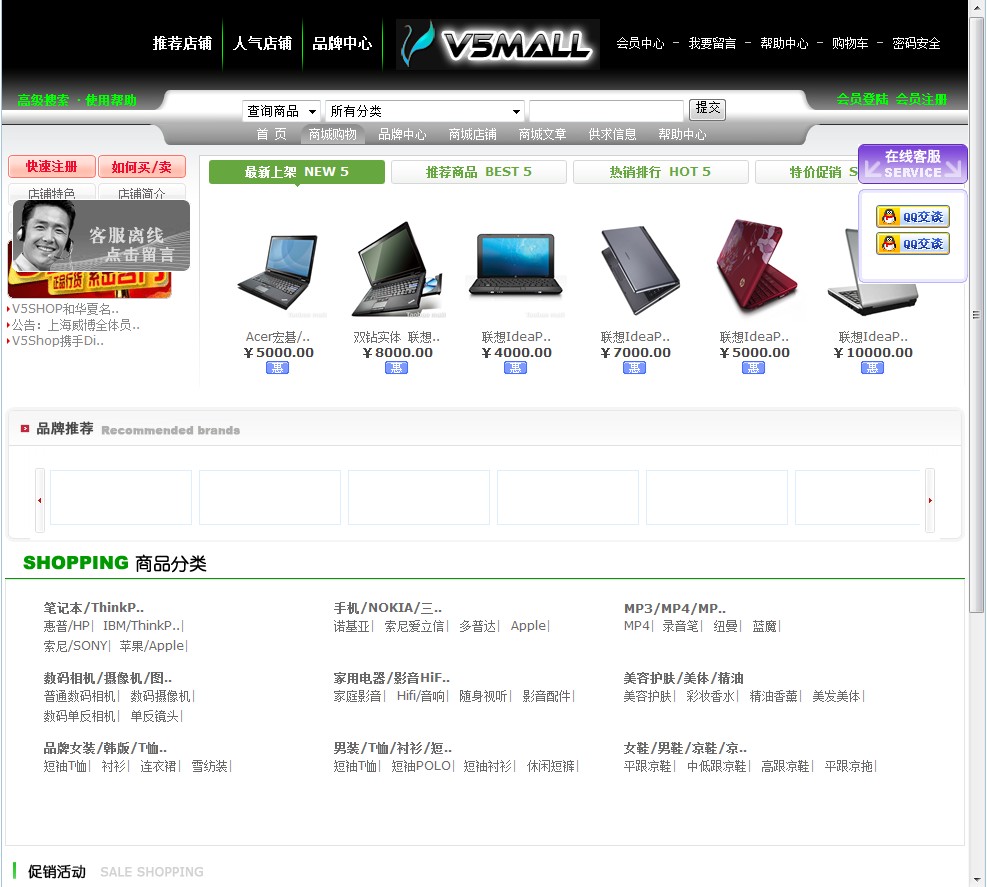Open category 笔记本/ThinkP..

[x=93, y=607]
